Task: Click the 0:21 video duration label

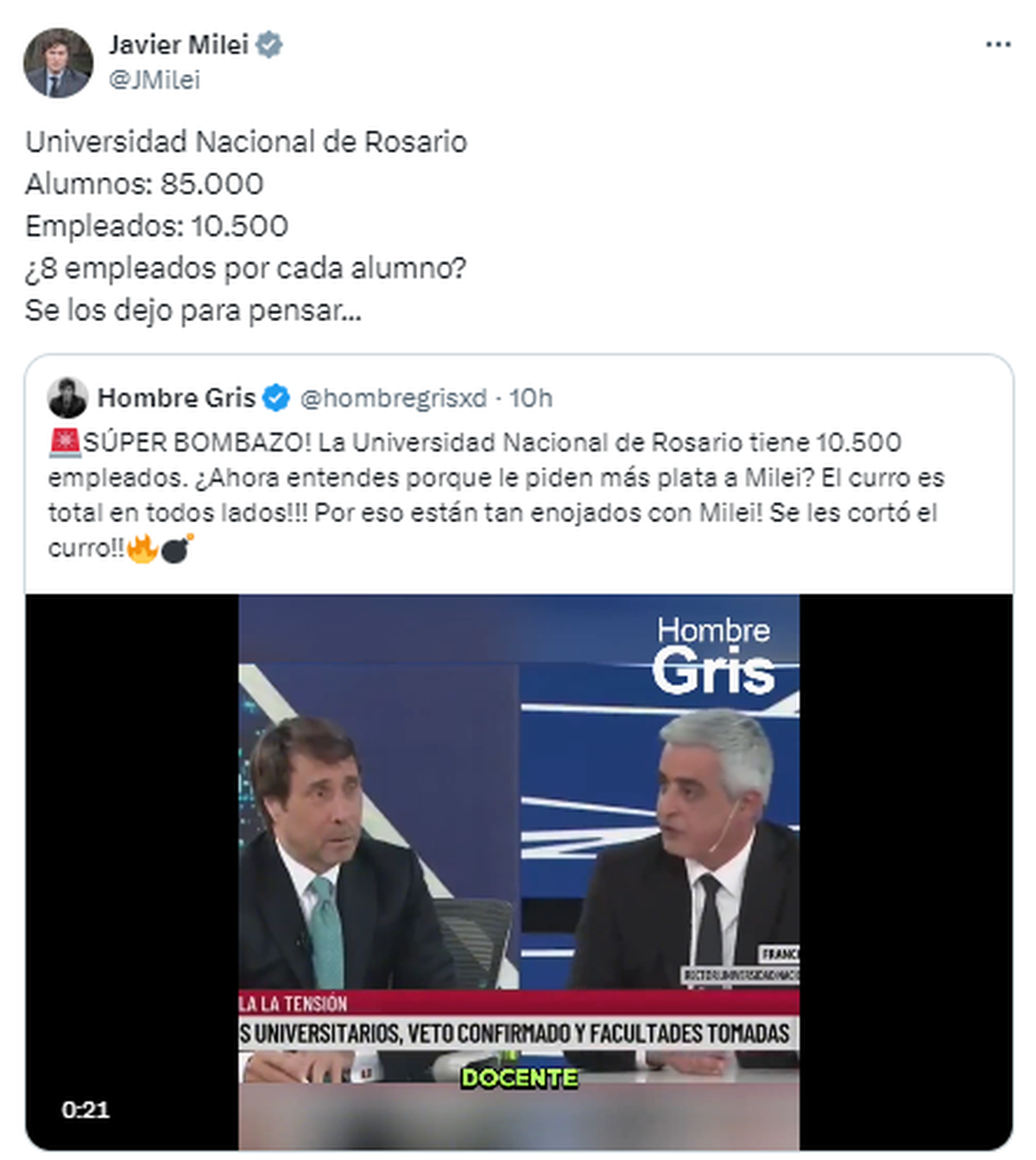Action: [x=85, y=1110]
